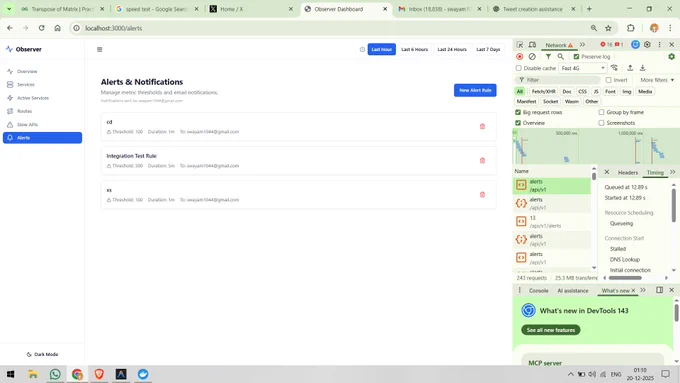The height and width of the screenshot is (383, 680).
Task: Collapse sidebar with hamburger icon
Action: [100, 49]
